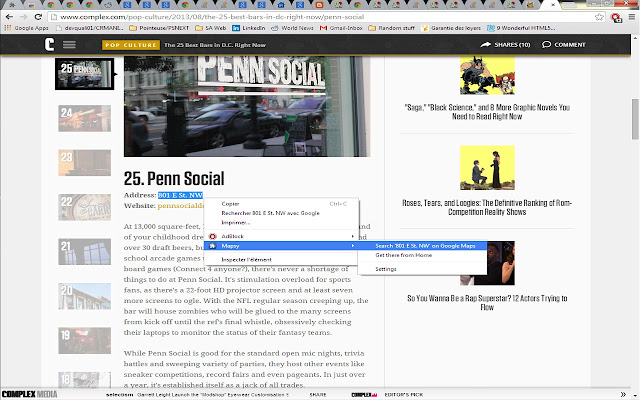Click the POP CULTURE category button
This screenshot has width=640, height=400.
[x=131, y=45]
